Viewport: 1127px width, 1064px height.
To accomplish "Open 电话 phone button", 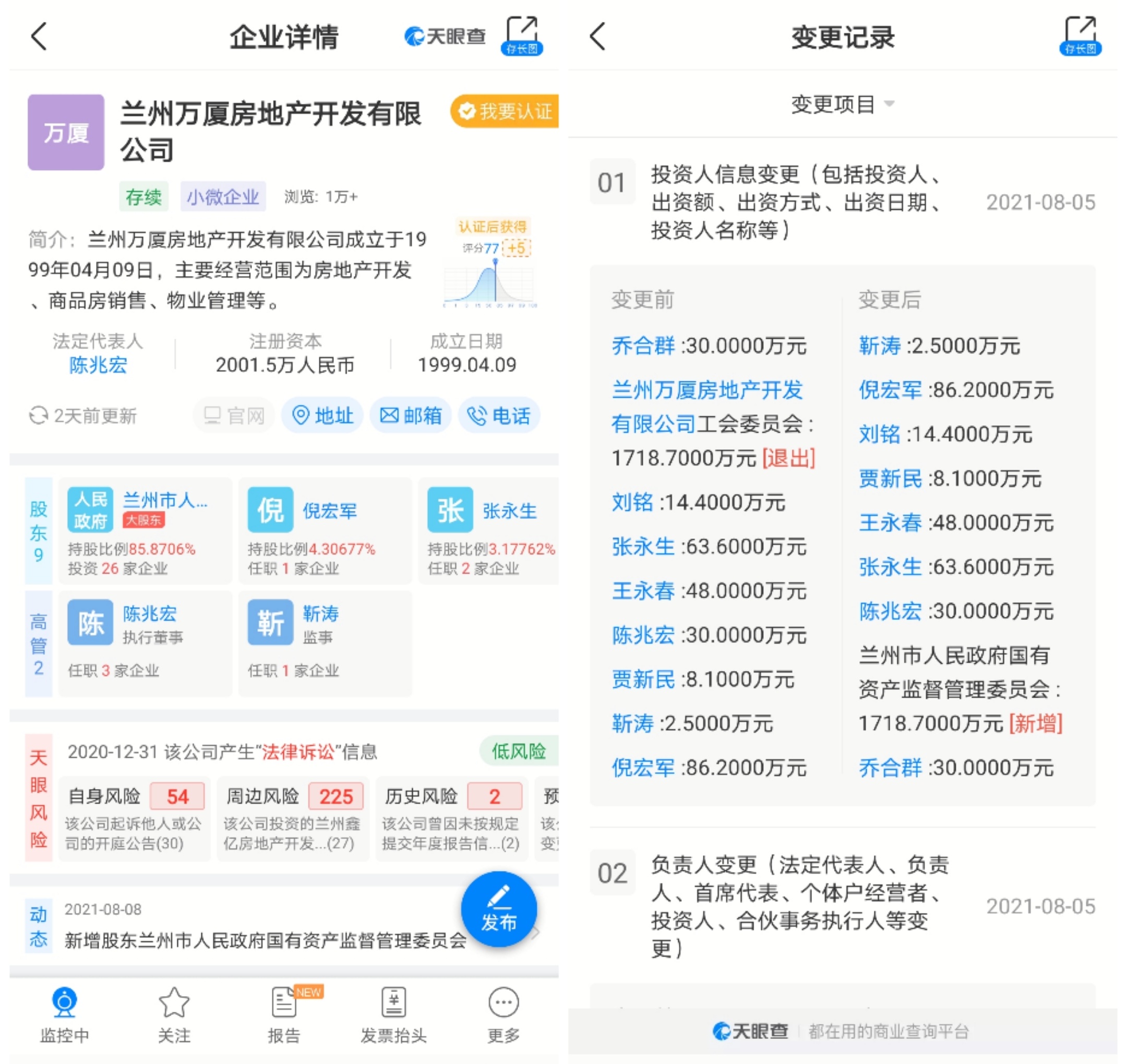I will (x=499, y=416).
